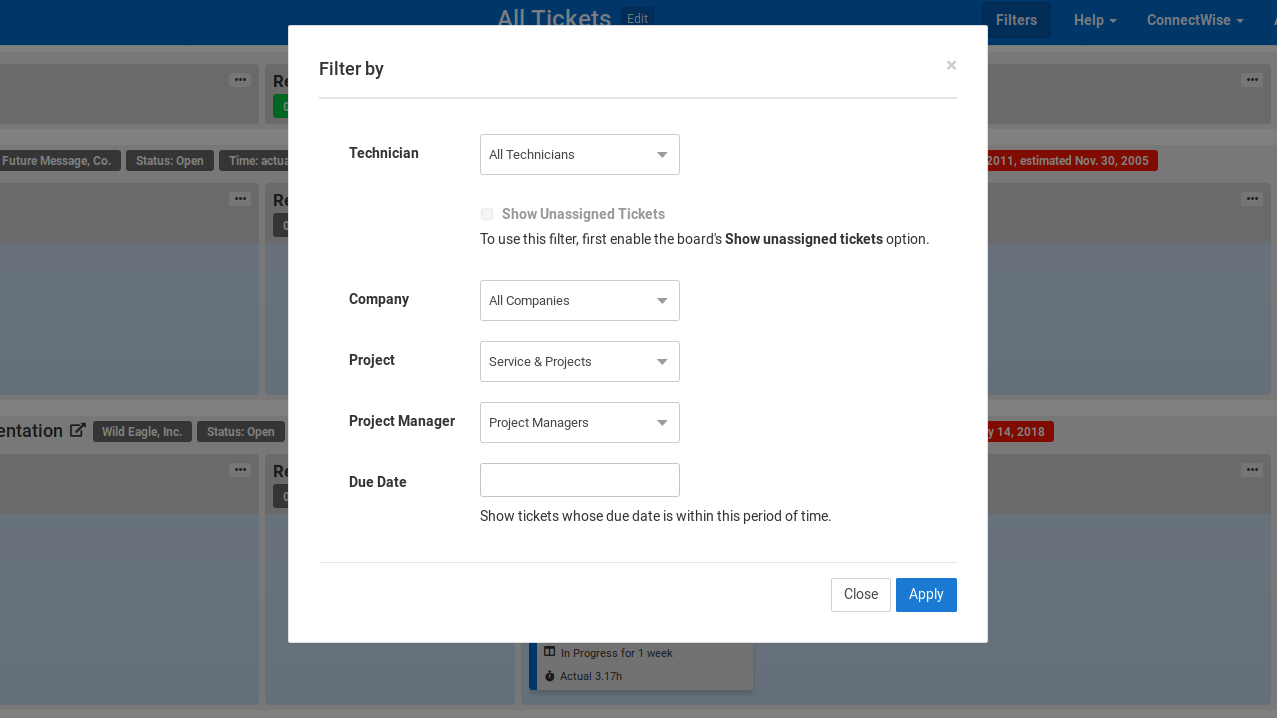This screenshot has height=718, width=1277.
Task: Close the Filter by dialog with X
Action: 951,65
